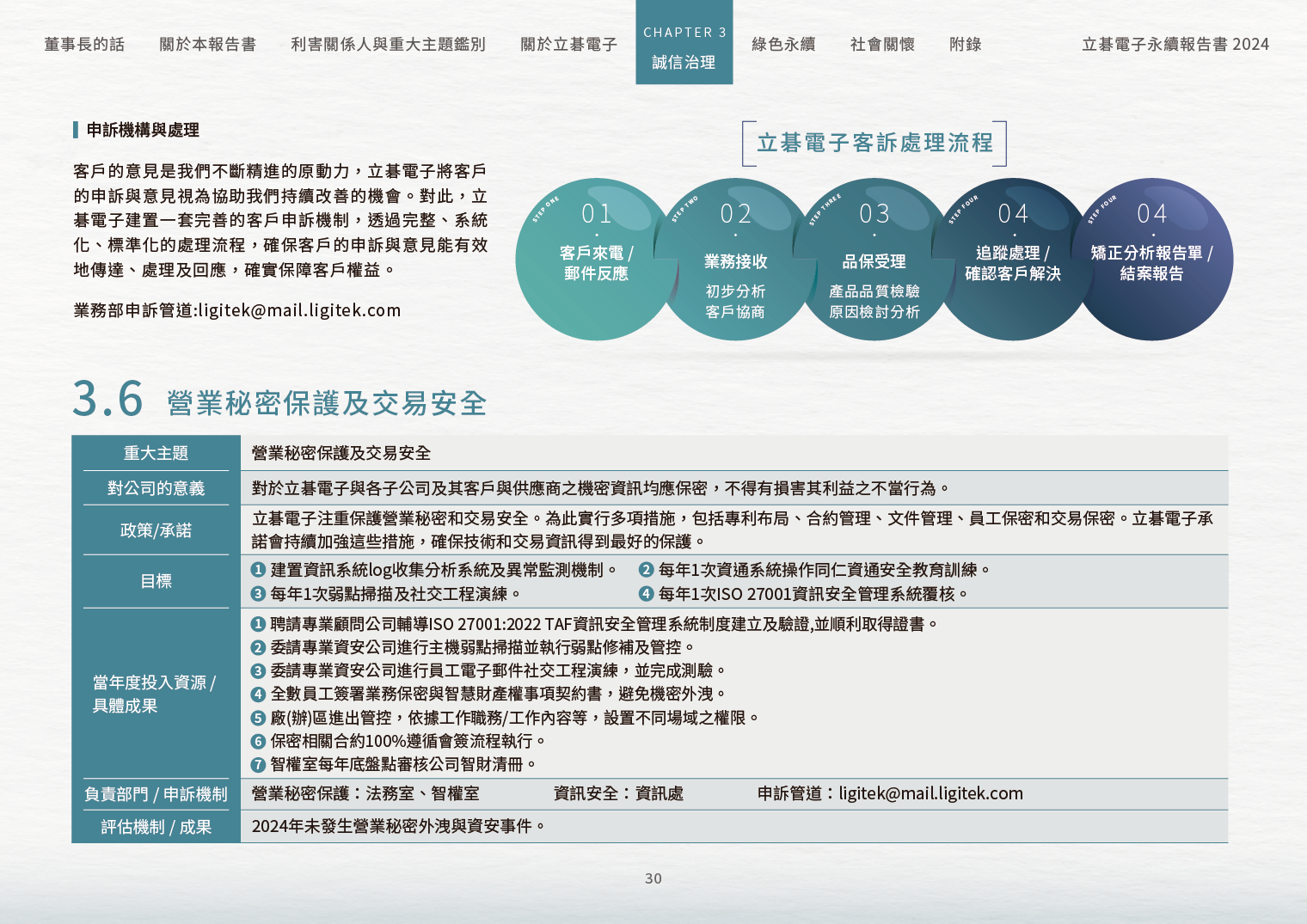Open 關於立碁電子 navigation item
This screenshot has height=924, width=1307.
pyautogui.click(x=568, y=44)
